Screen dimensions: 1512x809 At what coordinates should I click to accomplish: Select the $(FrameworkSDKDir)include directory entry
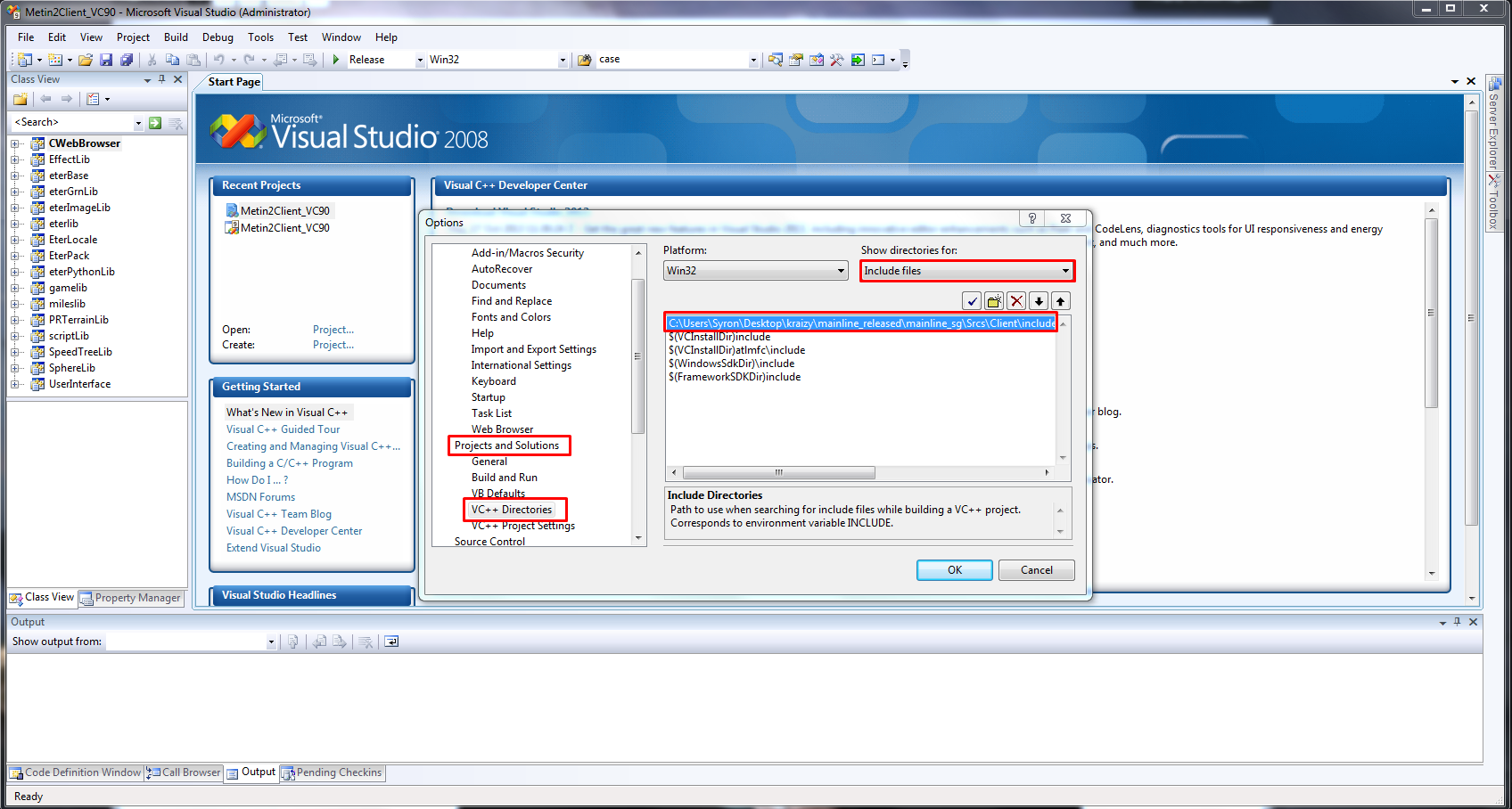point(735,377)
